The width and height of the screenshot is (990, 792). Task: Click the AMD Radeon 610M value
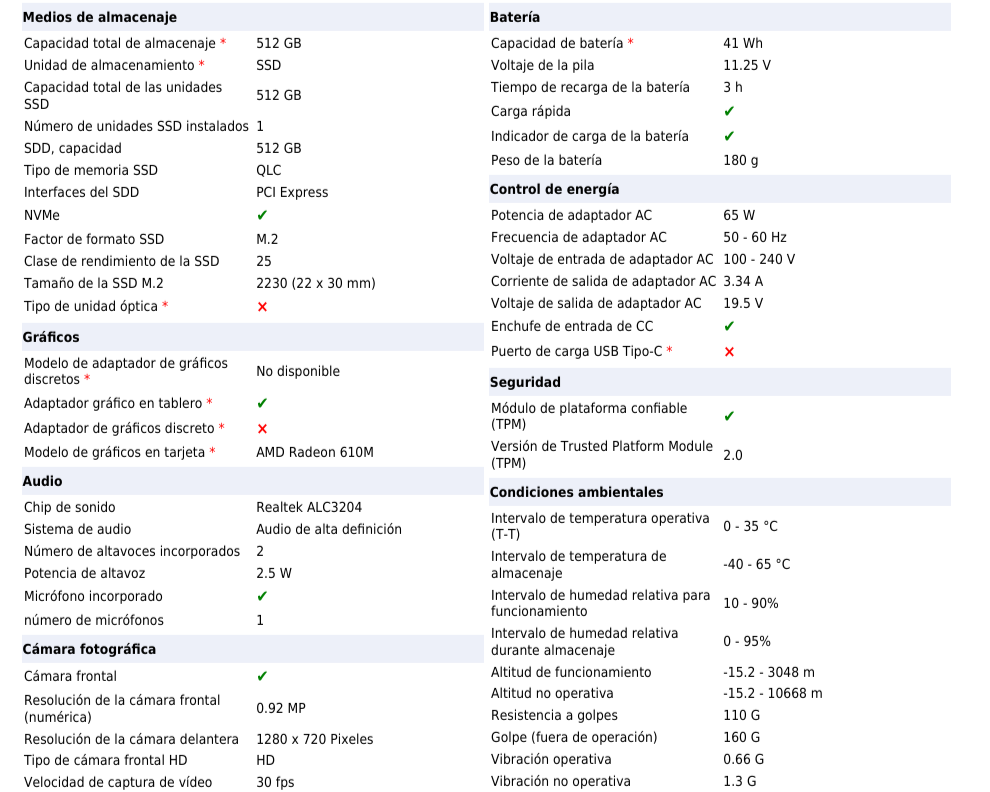pos(314,452)
